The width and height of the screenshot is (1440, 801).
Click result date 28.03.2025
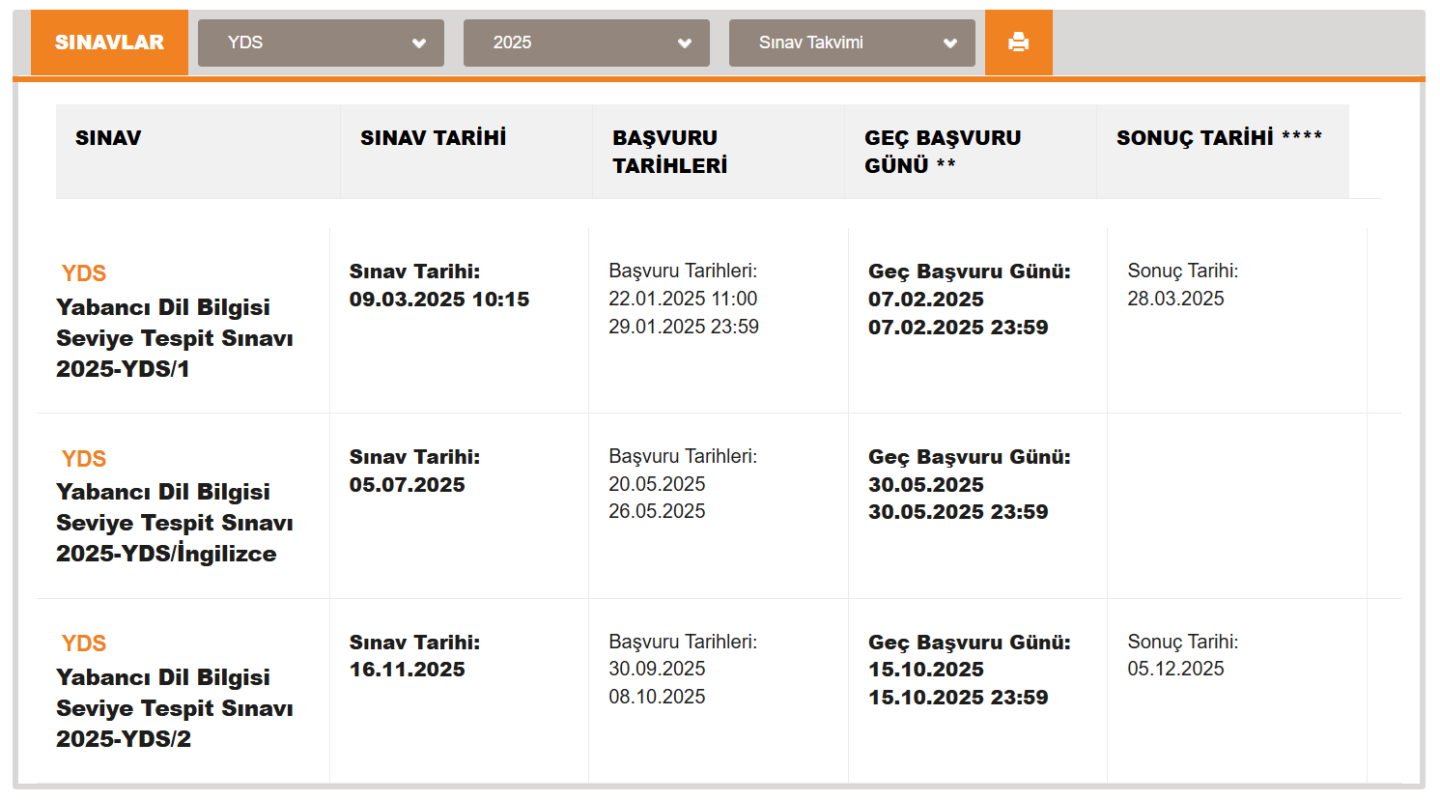point(1176,299)
